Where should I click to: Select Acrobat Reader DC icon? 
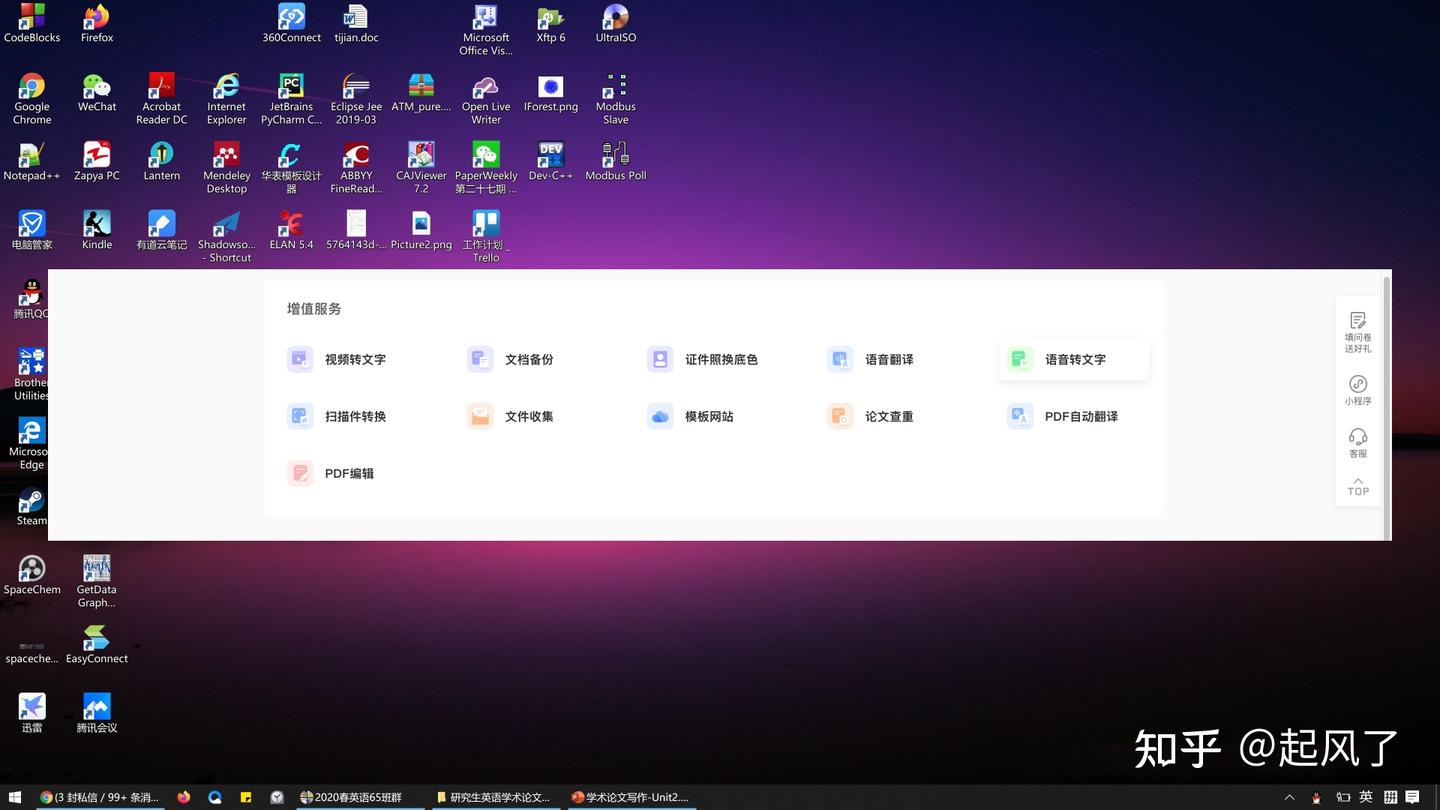(161, 99)
